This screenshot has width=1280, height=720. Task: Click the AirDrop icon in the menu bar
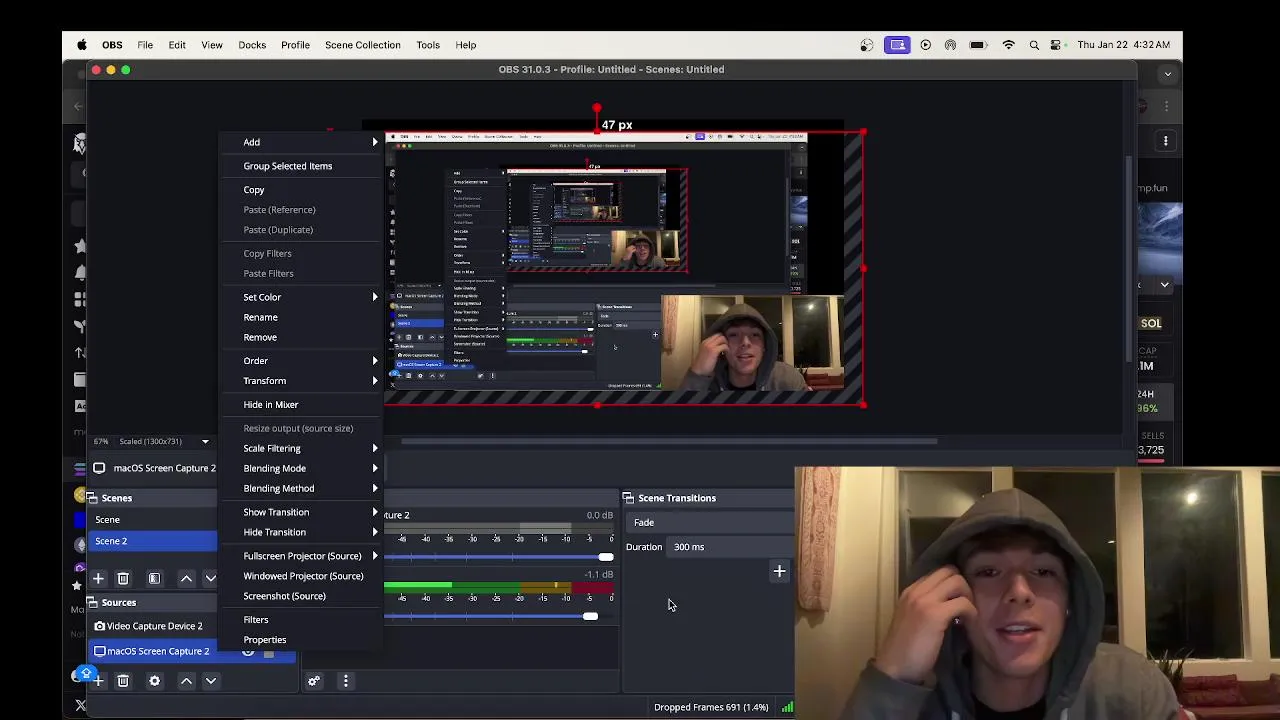(950, 45)
